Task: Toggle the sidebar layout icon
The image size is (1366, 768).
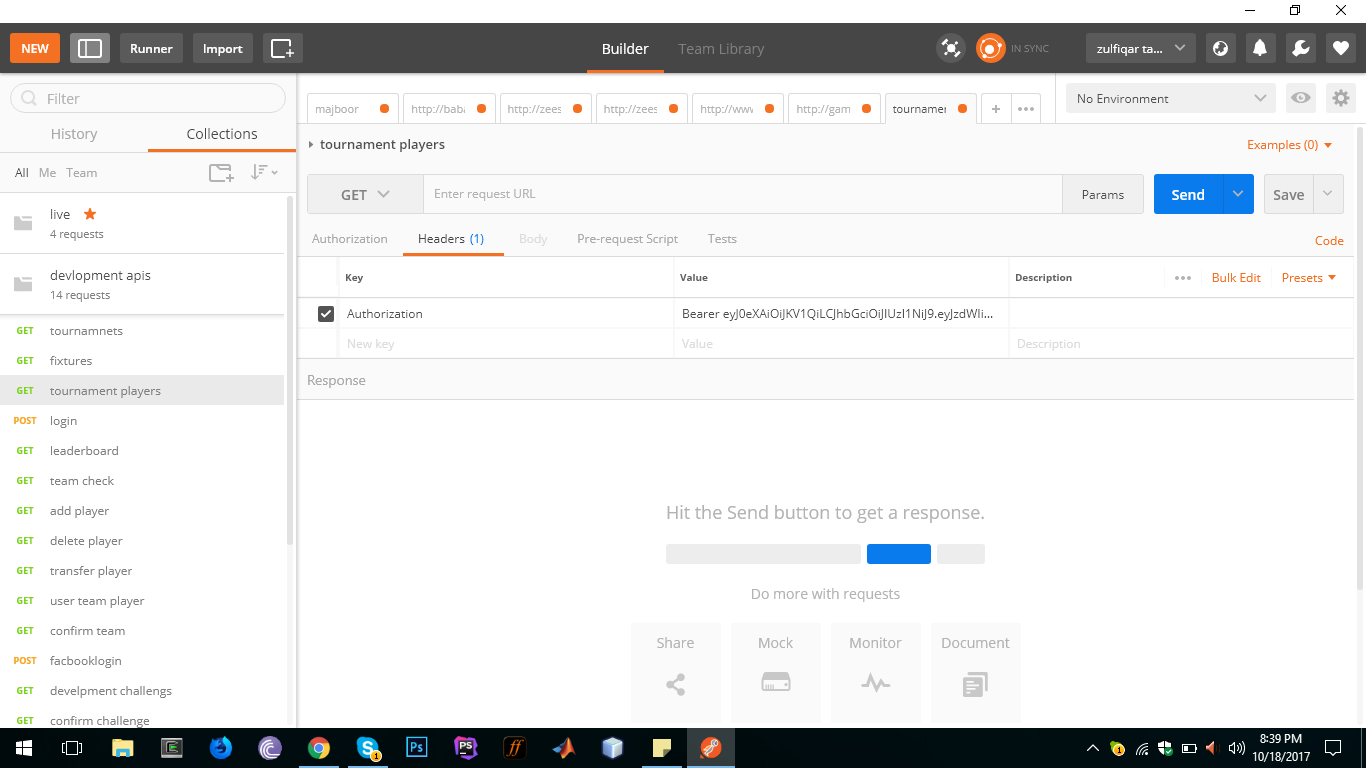Action: click(90, 48)
